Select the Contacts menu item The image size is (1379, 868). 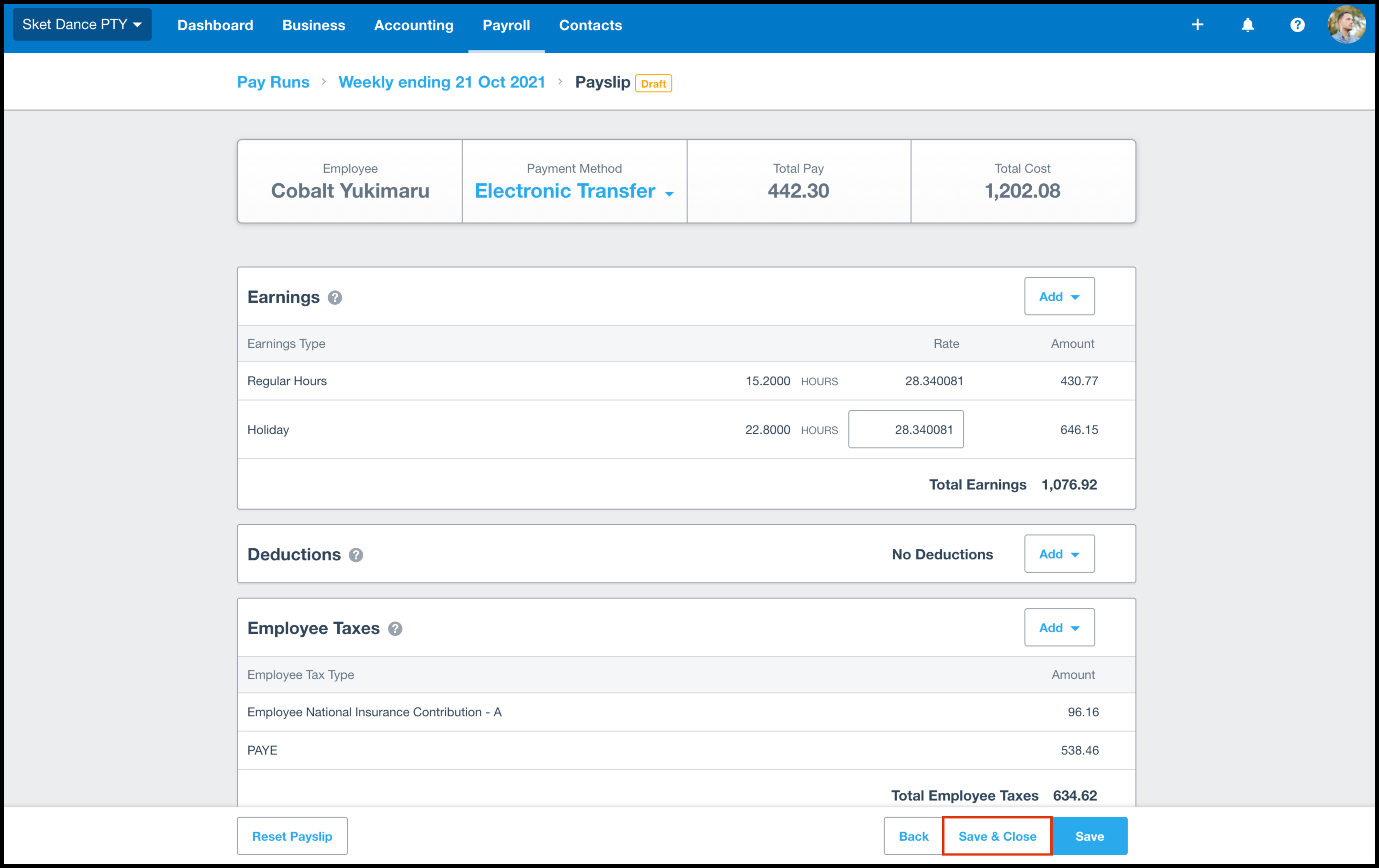(x=590, y=25)
